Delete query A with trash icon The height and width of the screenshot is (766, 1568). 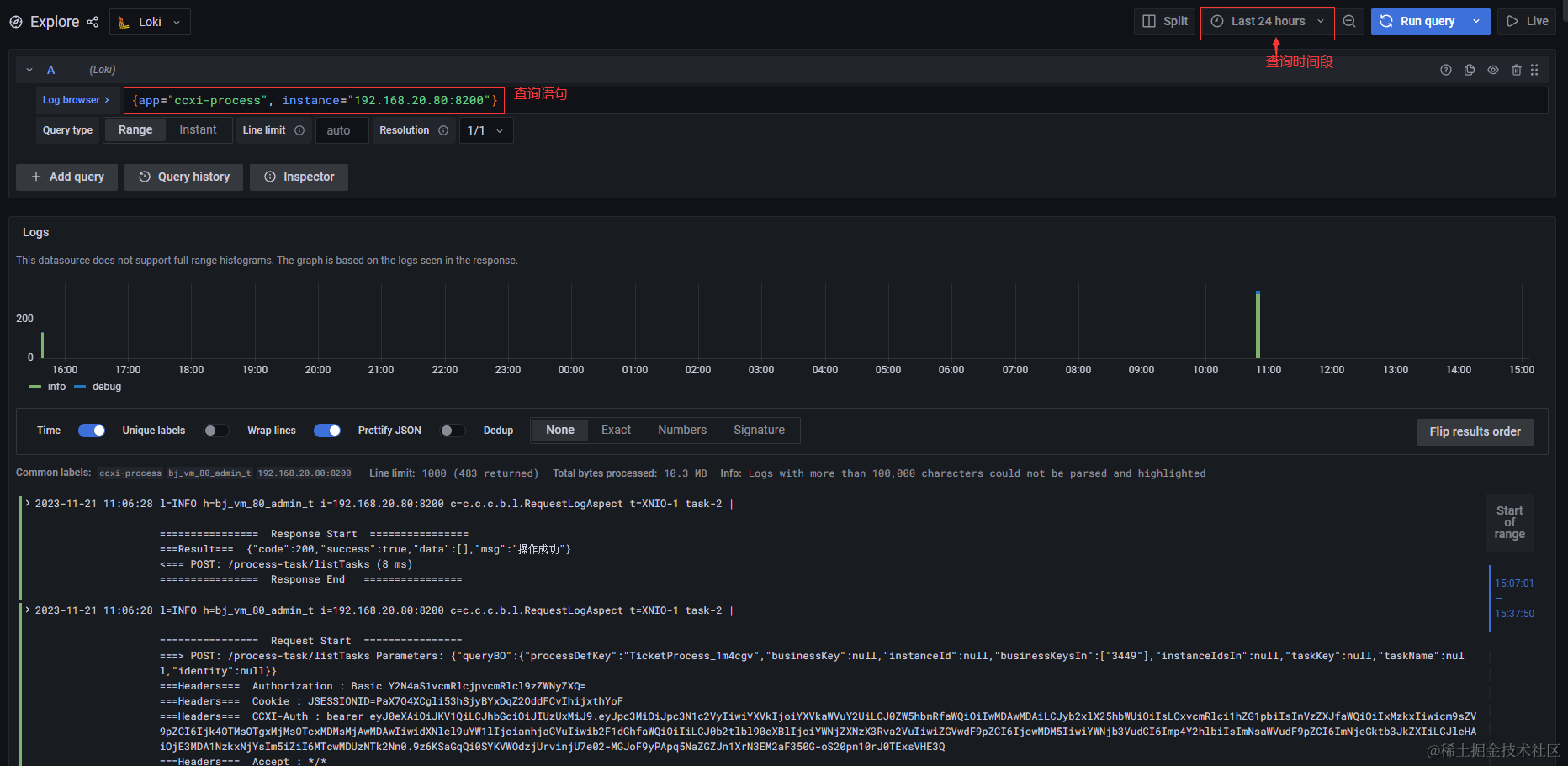tap(1517, 70)
